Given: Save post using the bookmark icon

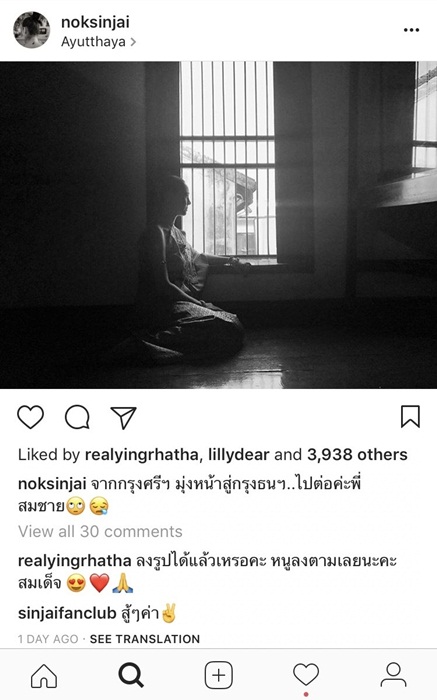Looking at the screenshot, I should (410, 417).
